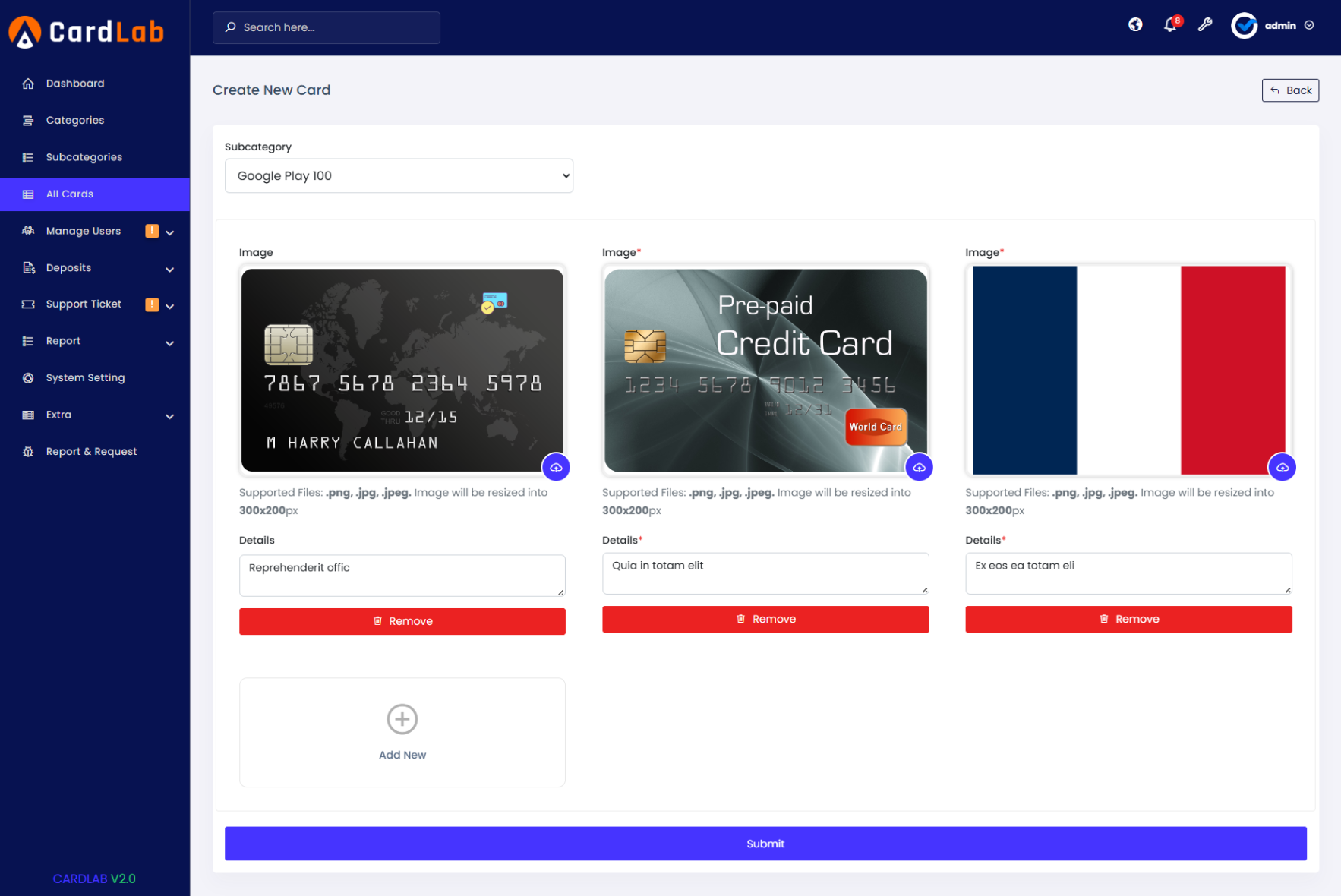Click the Back button
This screenshot has width=1341, height=896.
point(1290,90)
